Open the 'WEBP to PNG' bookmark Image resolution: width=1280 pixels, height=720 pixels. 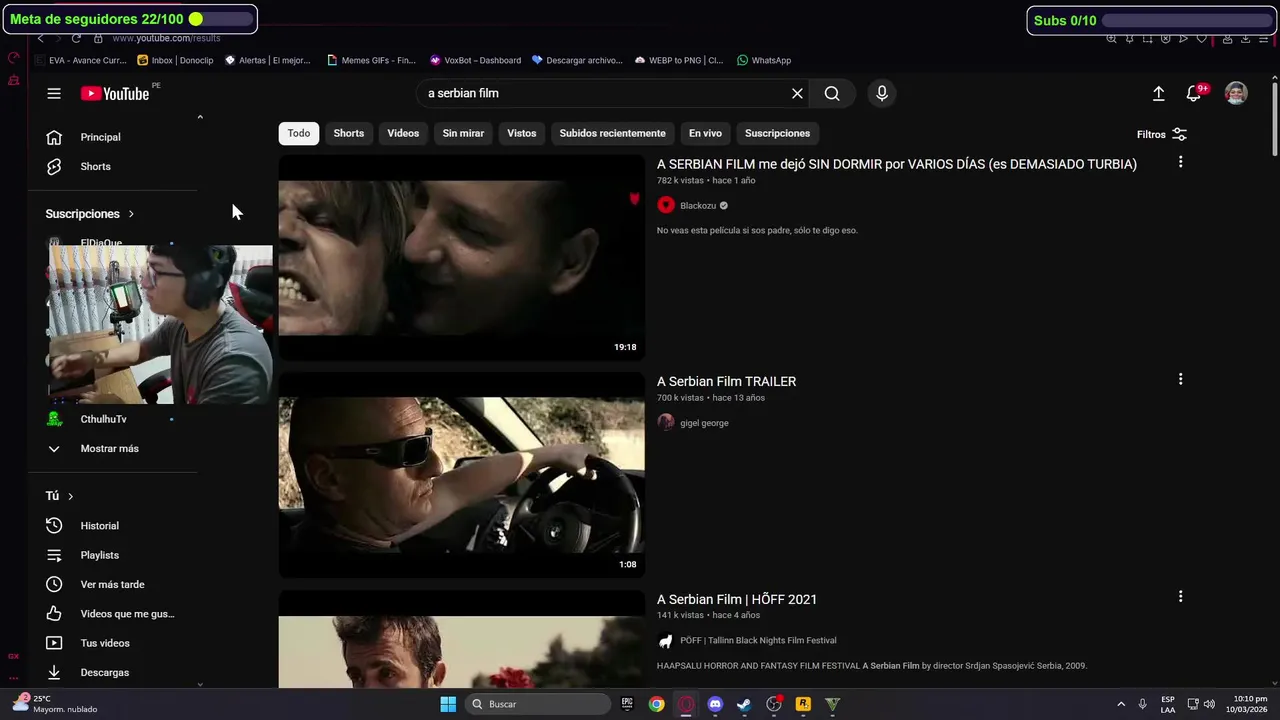pyautogui.click(x=678, y=60)
